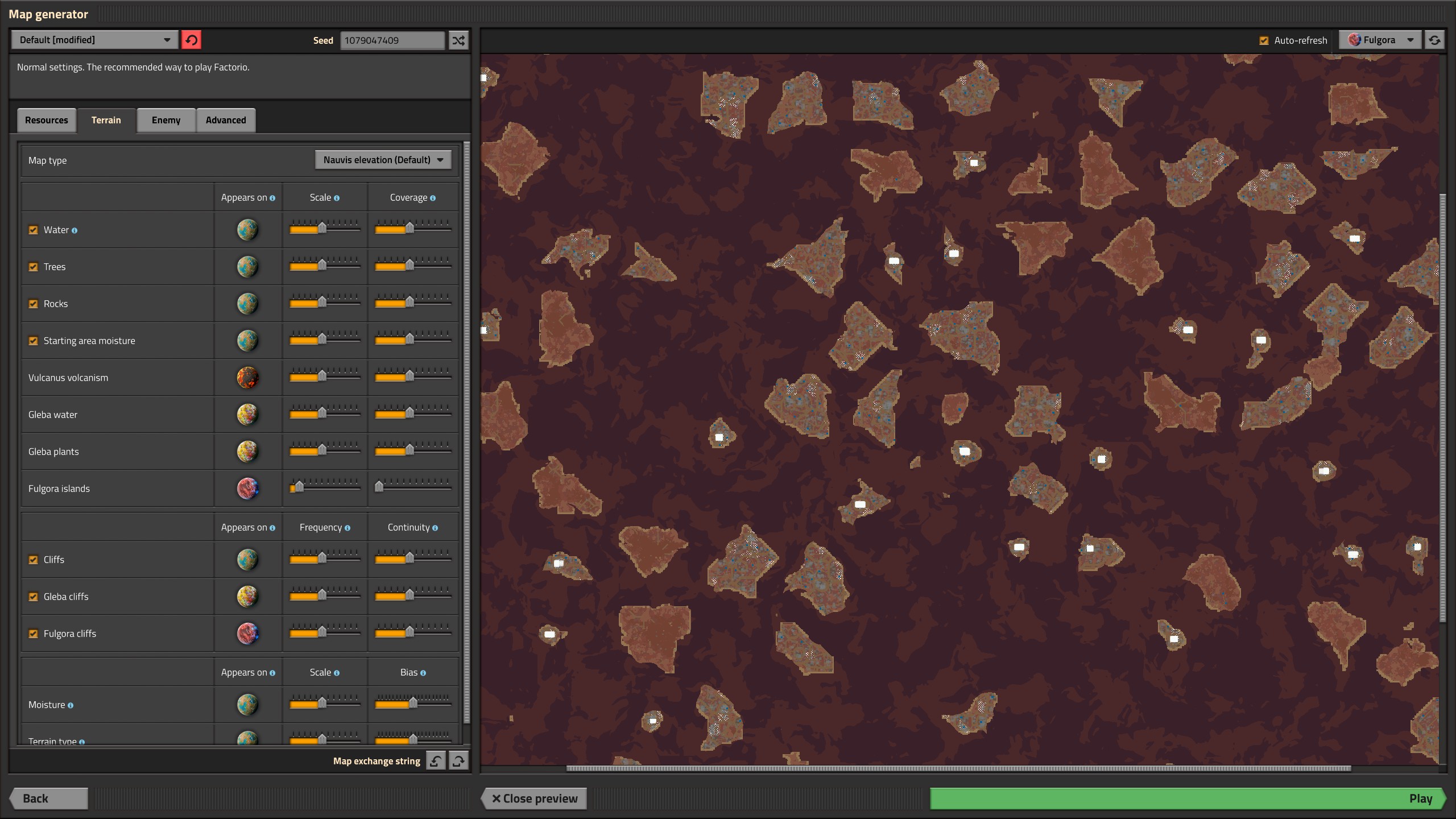Screen dimensions: 1456x819
Task: Click the Vulcanus volcanism label
Action: pos(68,378)
